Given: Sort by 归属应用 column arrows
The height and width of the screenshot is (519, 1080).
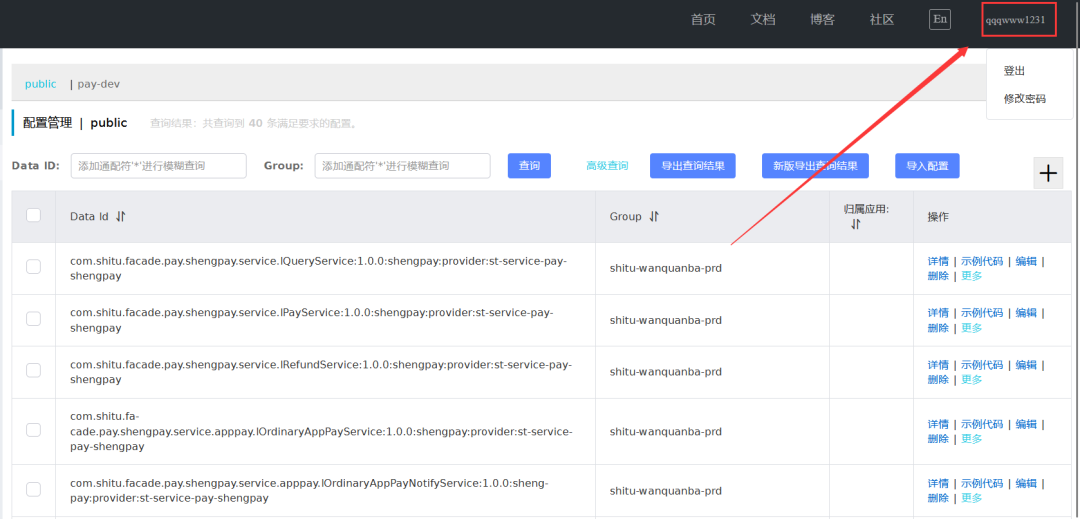Looking at the screenshot, I should [x=855, y=224].
